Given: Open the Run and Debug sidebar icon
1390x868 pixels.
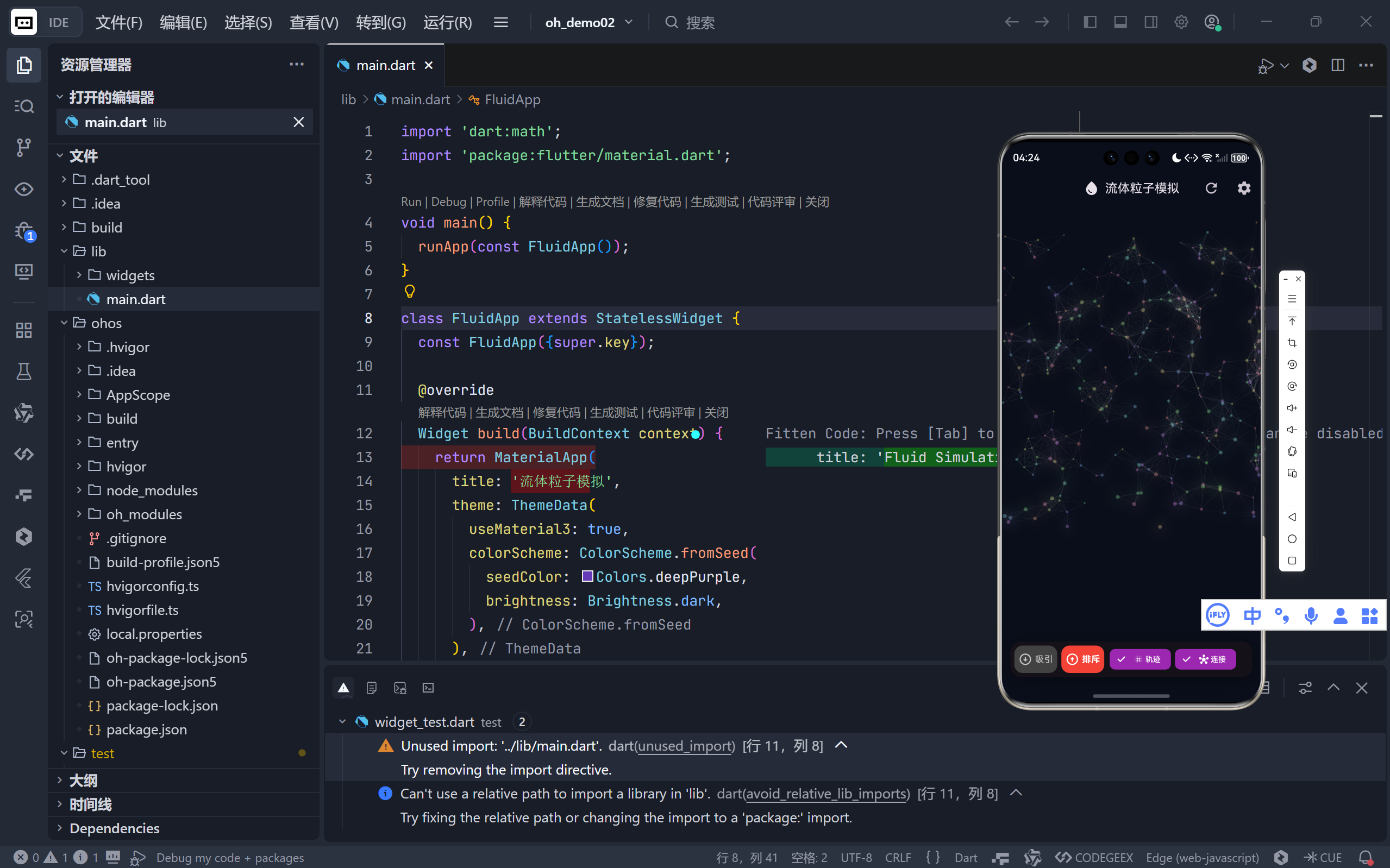Looking at the screenshot, I should [x=23, y=231].
